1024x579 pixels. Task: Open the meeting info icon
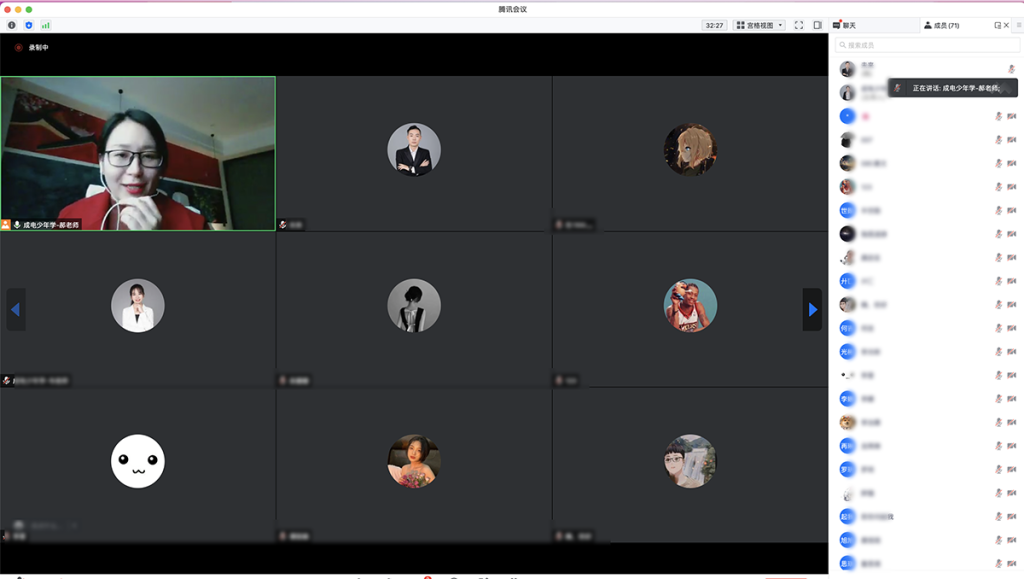[x=12, y=25]
